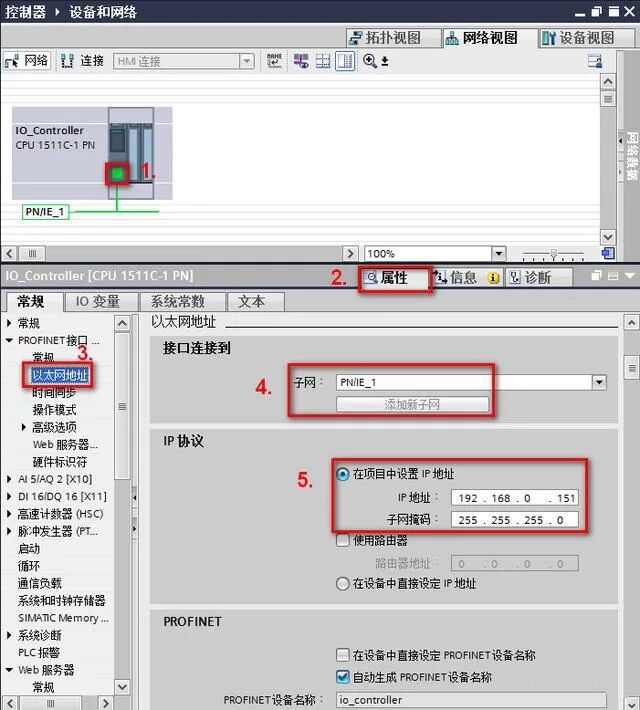Click the subnet mask input field
The width and height of the screenshot is (640, 710).
[x=515, y=520]
